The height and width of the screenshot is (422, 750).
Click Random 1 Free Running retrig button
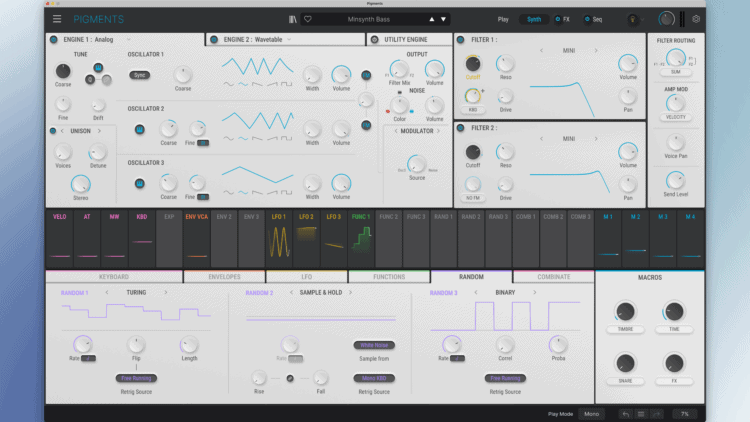[x=136, y=378]
